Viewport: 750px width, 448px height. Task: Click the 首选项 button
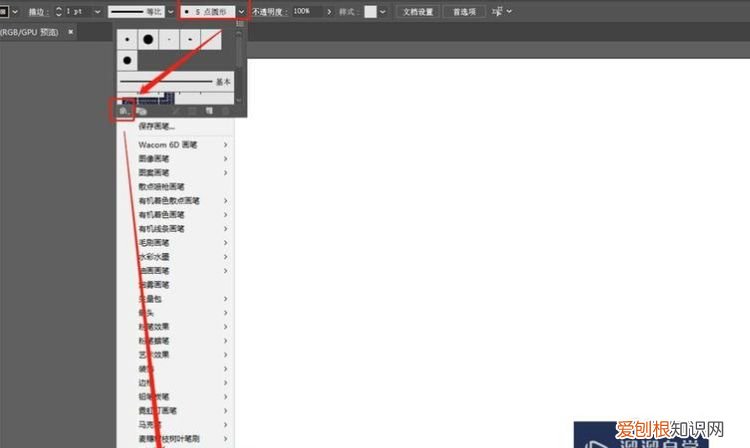[x=464, y=11]
